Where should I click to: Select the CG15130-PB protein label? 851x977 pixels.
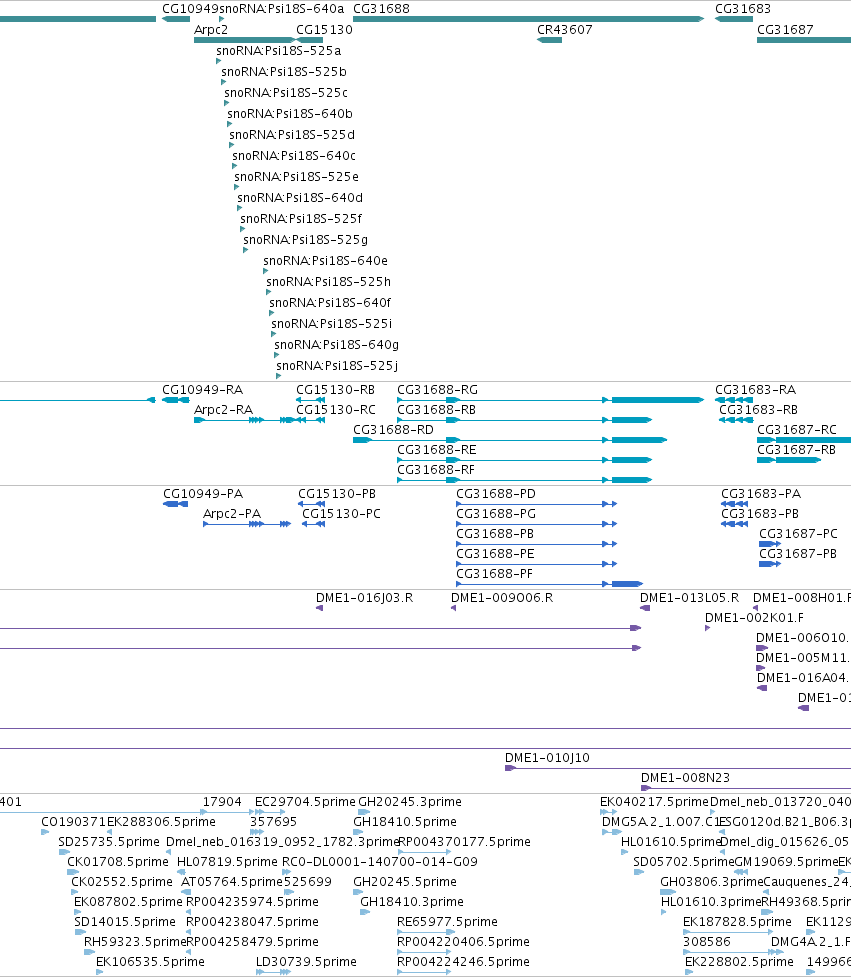[x=337, y=494]
